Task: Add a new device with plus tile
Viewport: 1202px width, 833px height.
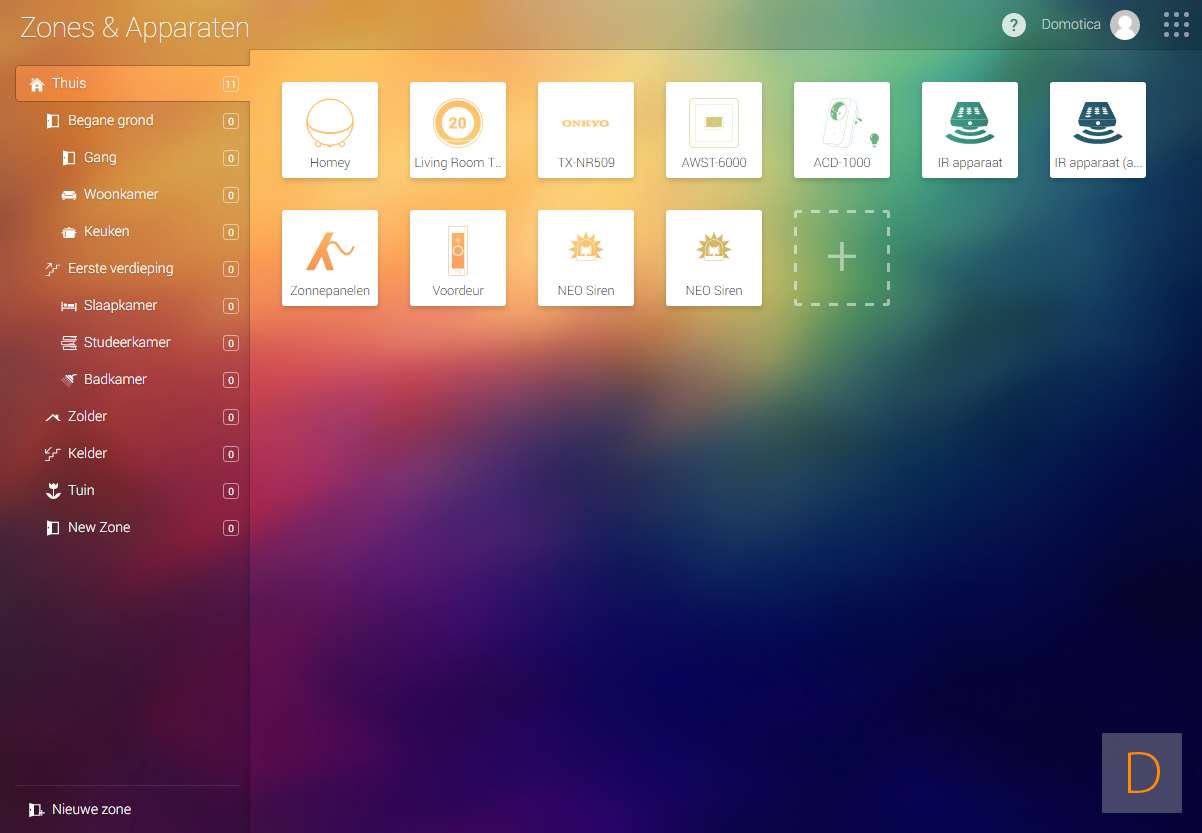Action: coord(842,258)
